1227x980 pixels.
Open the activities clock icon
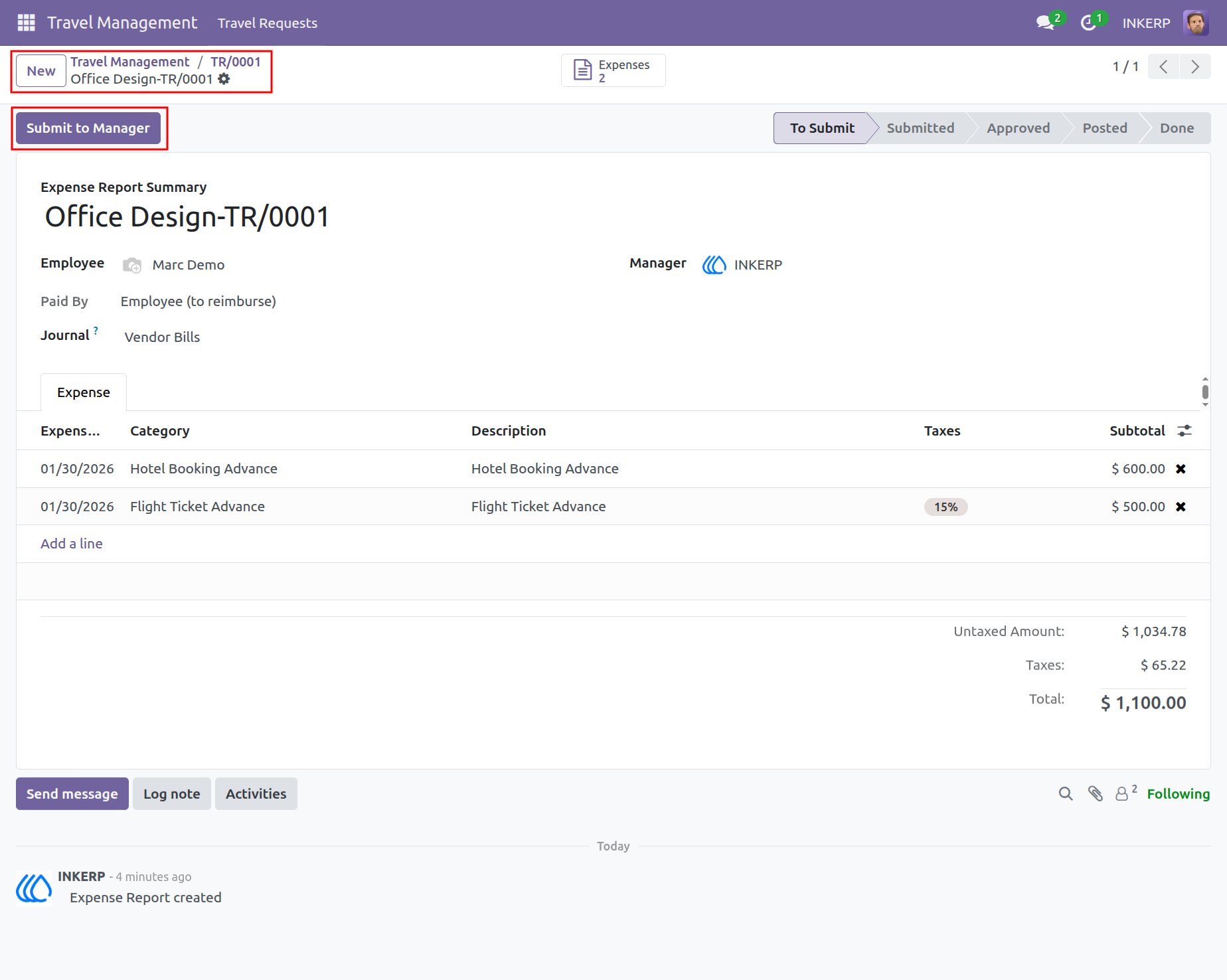[x=1088, y=23]
